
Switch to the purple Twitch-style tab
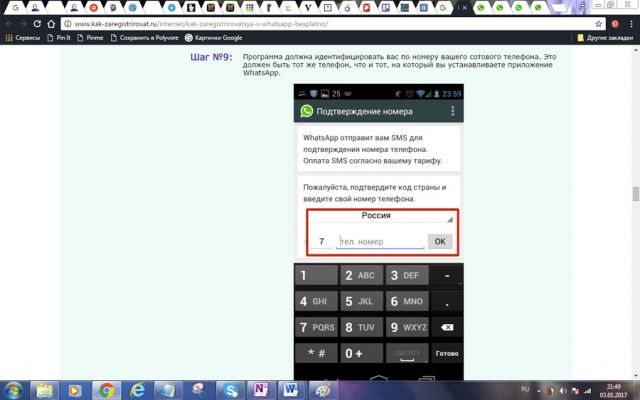tap(386, 8)
